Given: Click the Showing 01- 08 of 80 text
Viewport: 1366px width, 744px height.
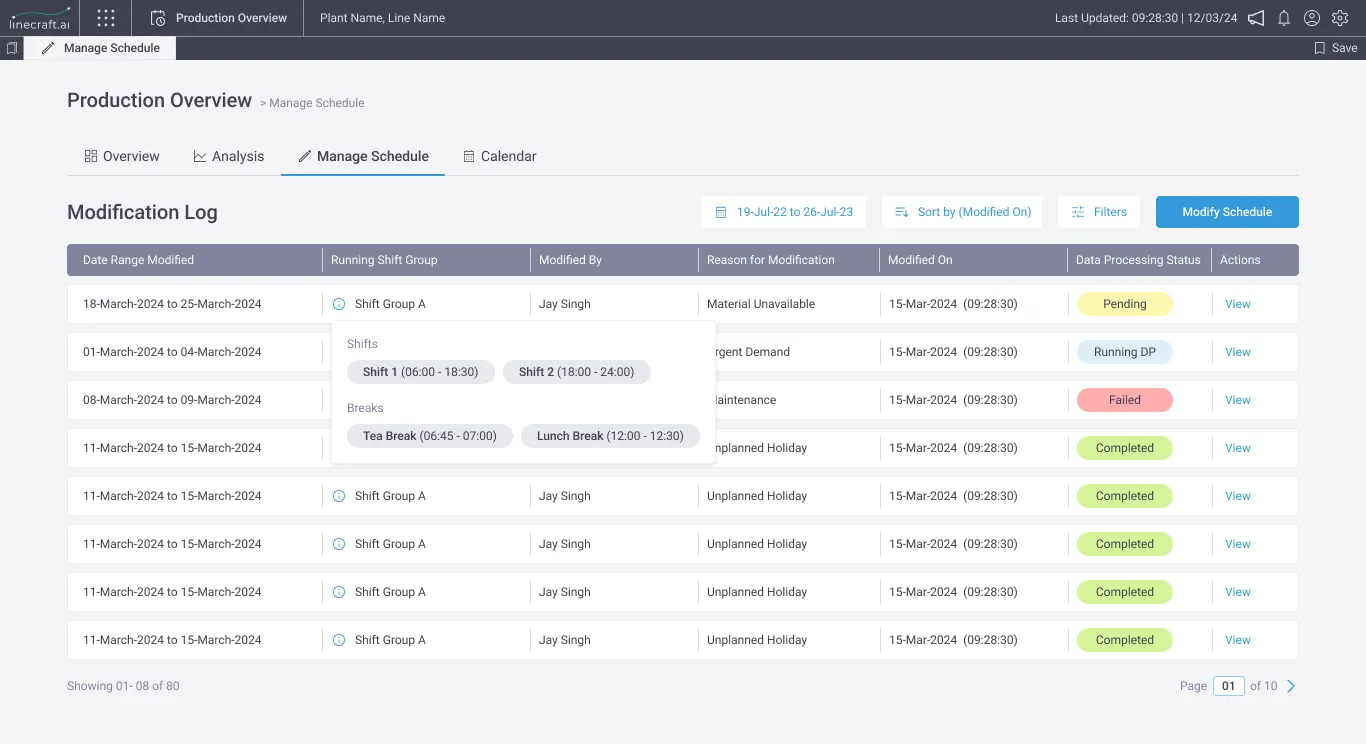Looking at the screenshot, I should point(123,686).
